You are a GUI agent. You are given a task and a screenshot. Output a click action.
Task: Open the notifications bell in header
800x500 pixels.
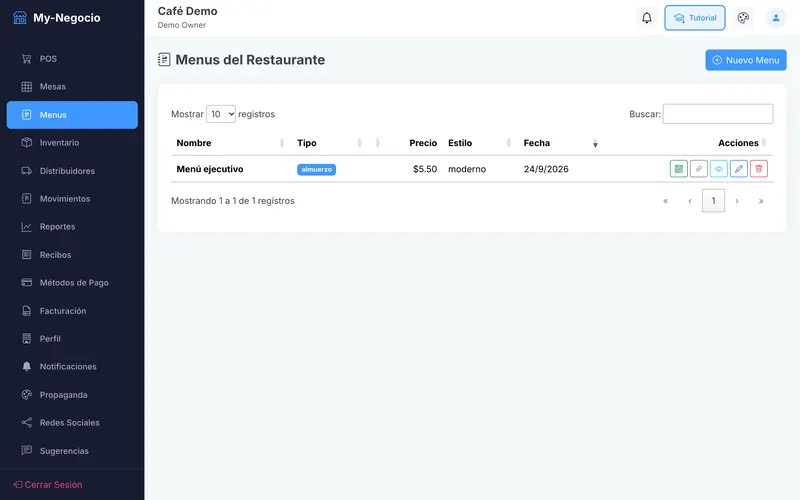click(646, 18)
